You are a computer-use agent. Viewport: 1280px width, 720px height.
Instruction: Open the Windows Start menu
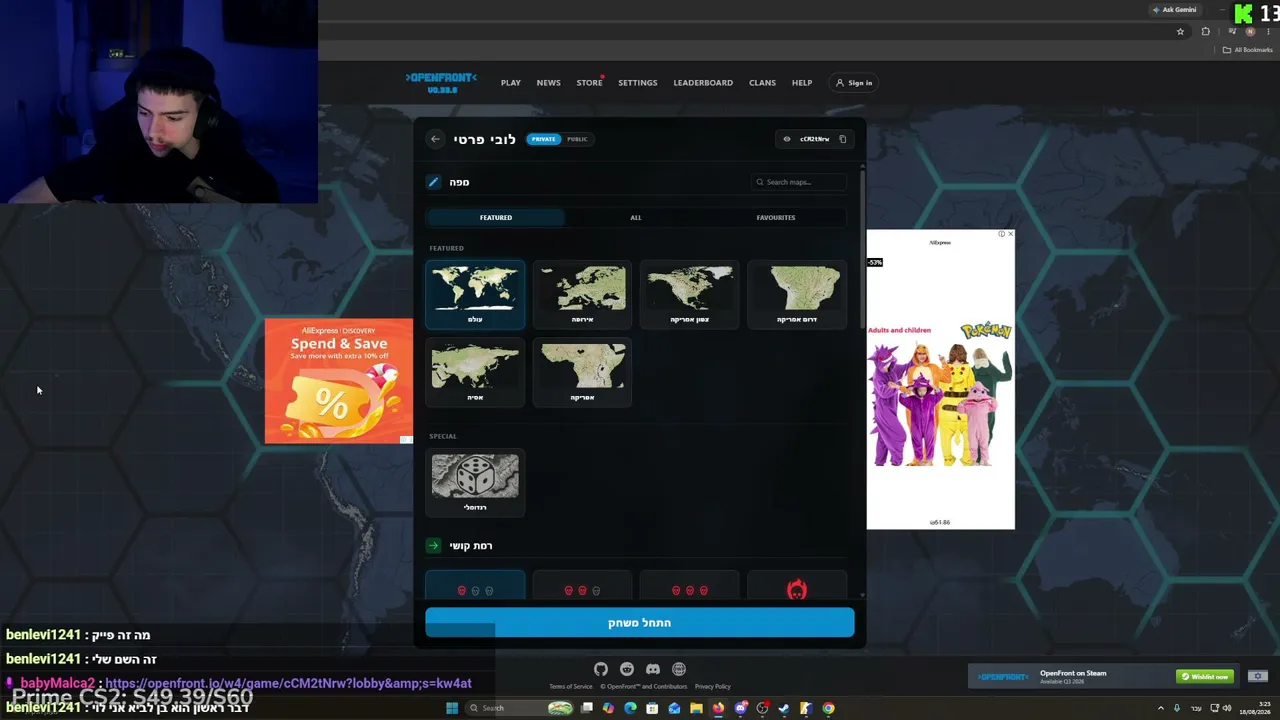tap(452, 708)
